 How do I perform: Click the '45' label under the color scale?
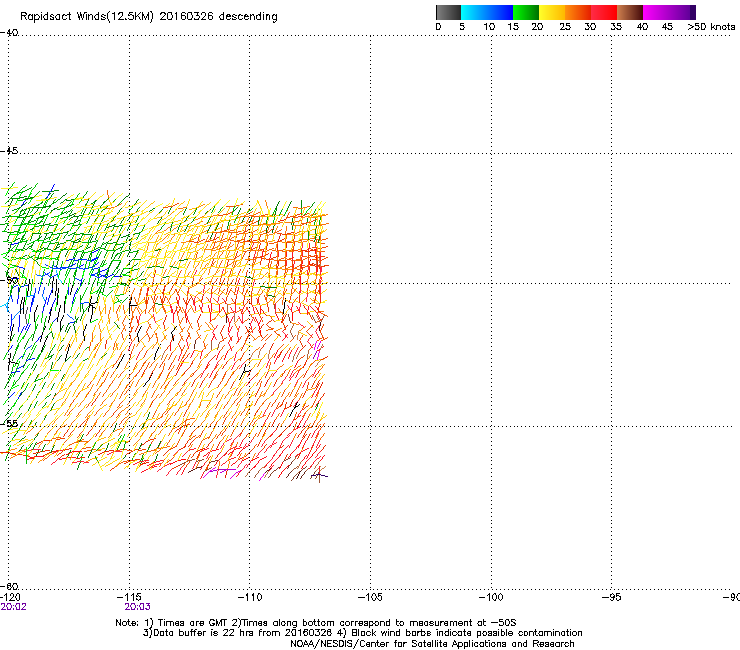point(667,27)
